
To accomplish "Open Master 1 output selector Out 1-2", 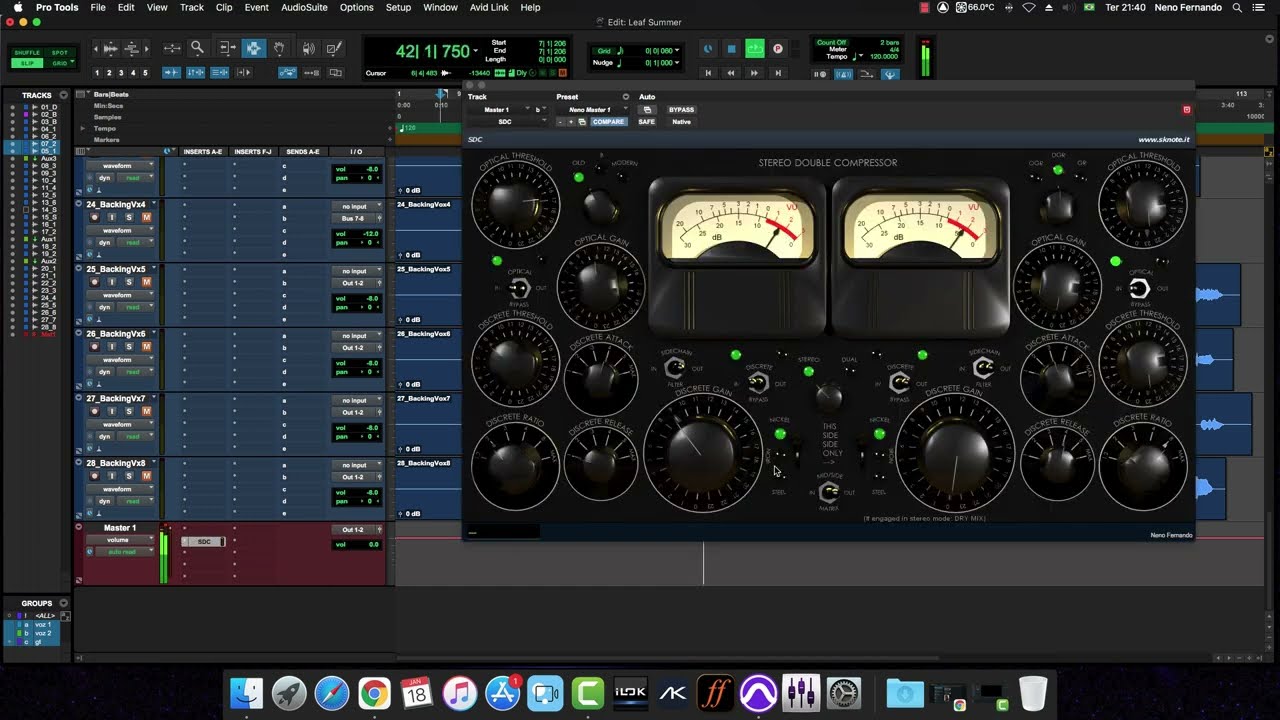I will (355, 530).
